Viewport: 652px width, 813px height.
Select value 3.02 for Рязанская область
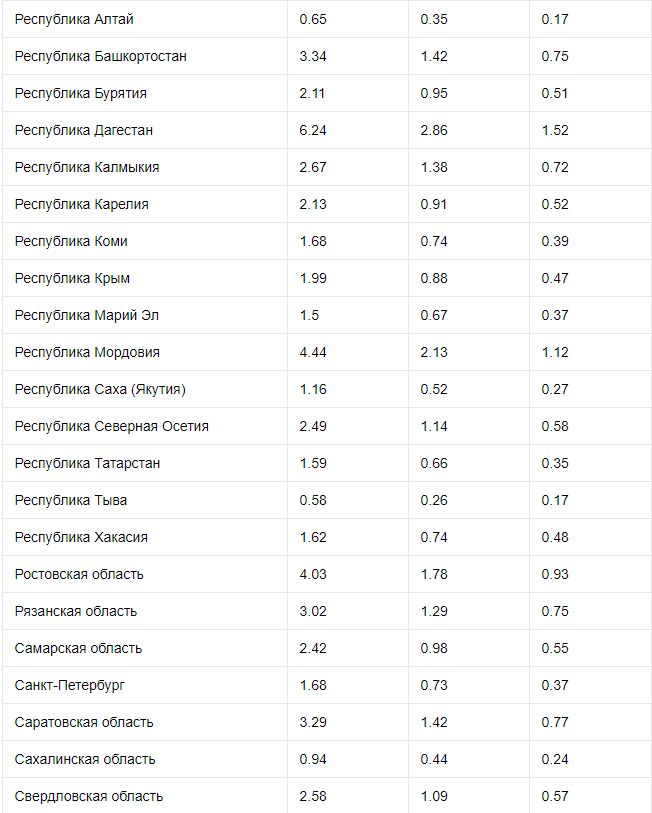coord(313,611)
